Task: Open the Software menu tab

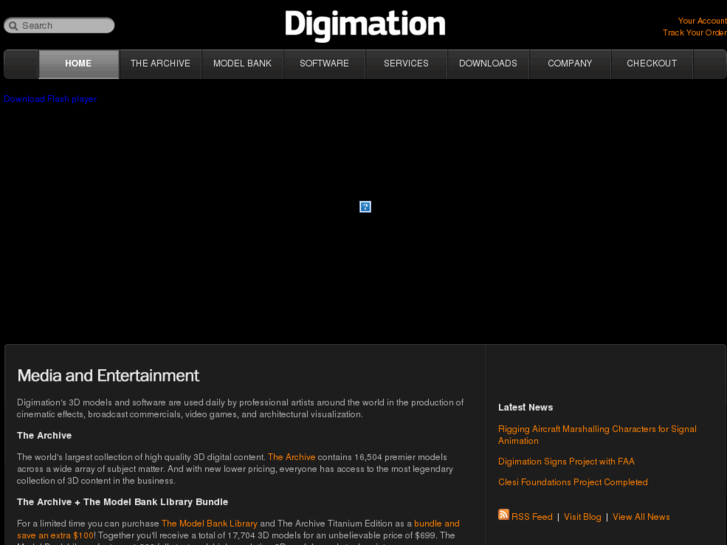Action: pyautogui.click(x=324, y=64)
